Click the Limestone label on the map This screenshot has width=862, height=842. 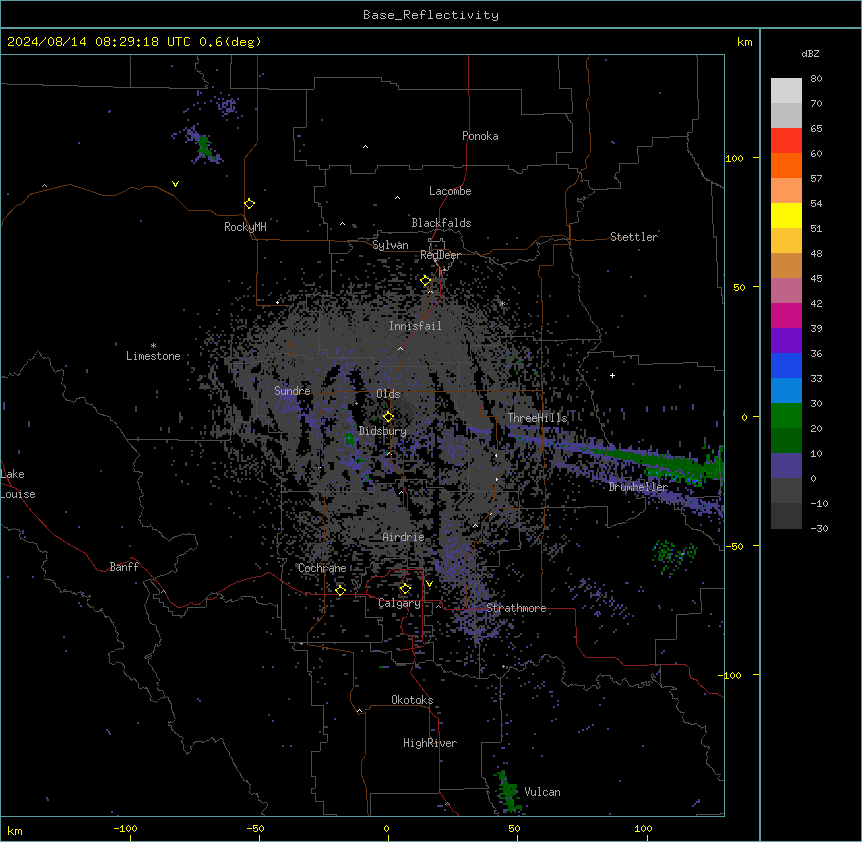[153, 356]
